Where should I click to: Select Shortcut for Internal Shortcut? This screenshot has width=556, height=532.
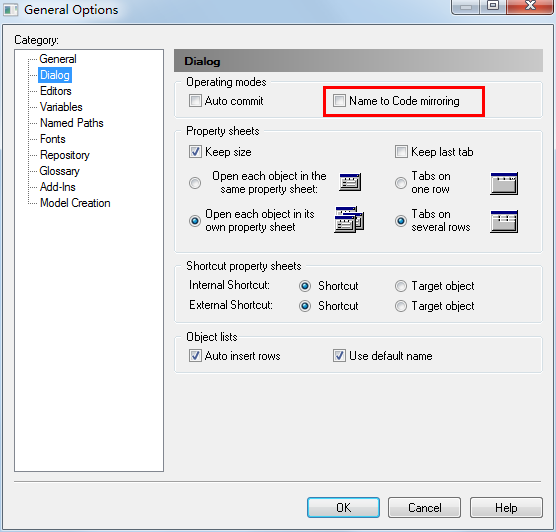[305, 286]
